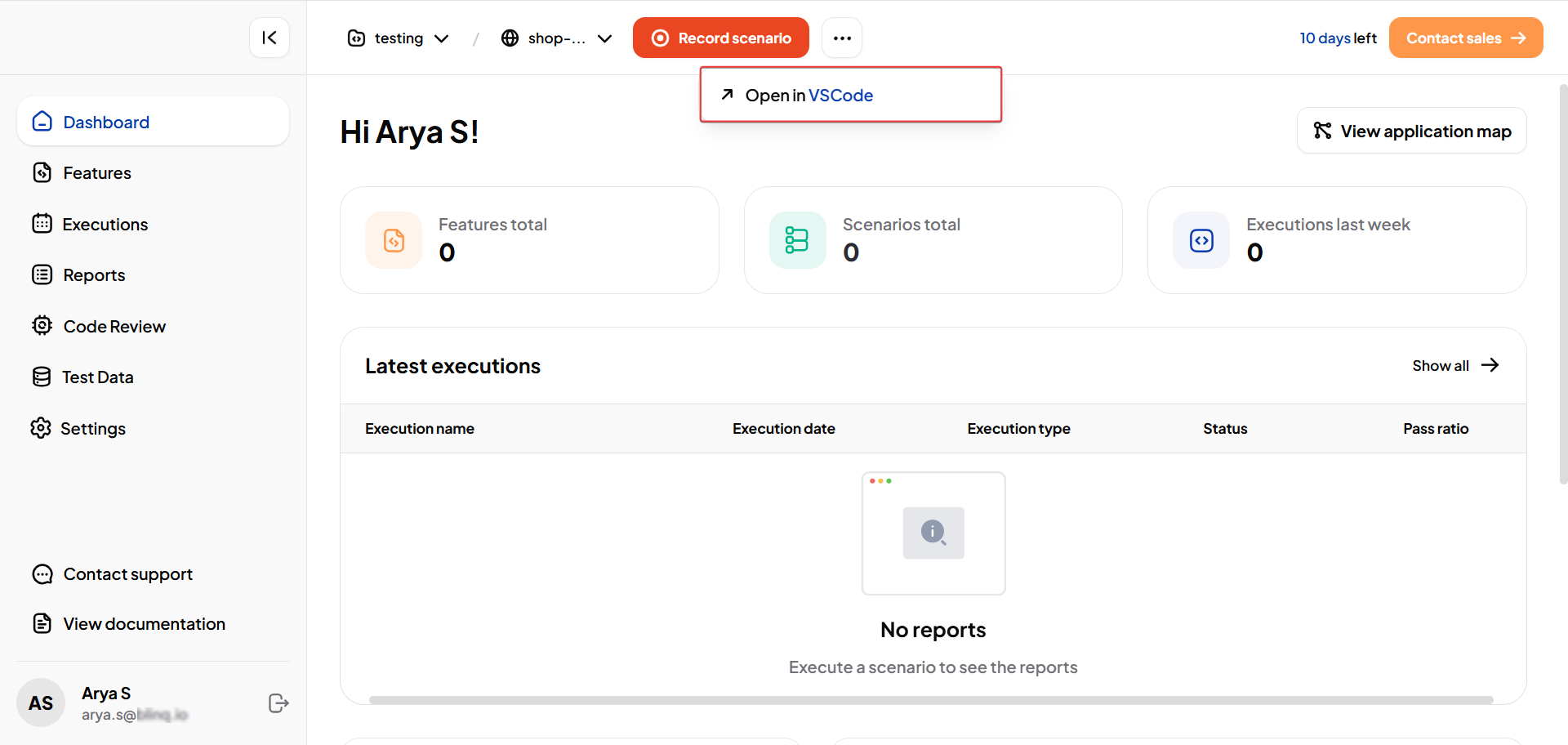The image size is (1568, 745).
Task: Click the Scenarios total green icon
Action: click(797, 240)
